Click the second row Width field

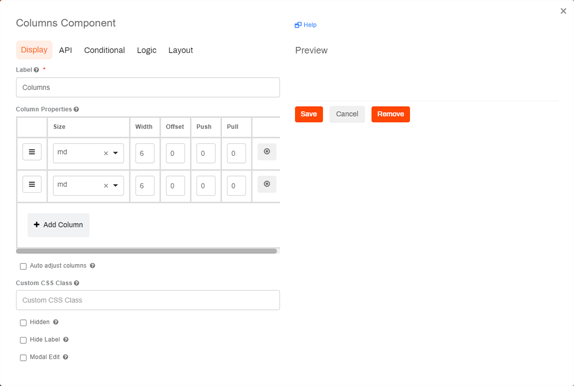[x=145, y=186]
